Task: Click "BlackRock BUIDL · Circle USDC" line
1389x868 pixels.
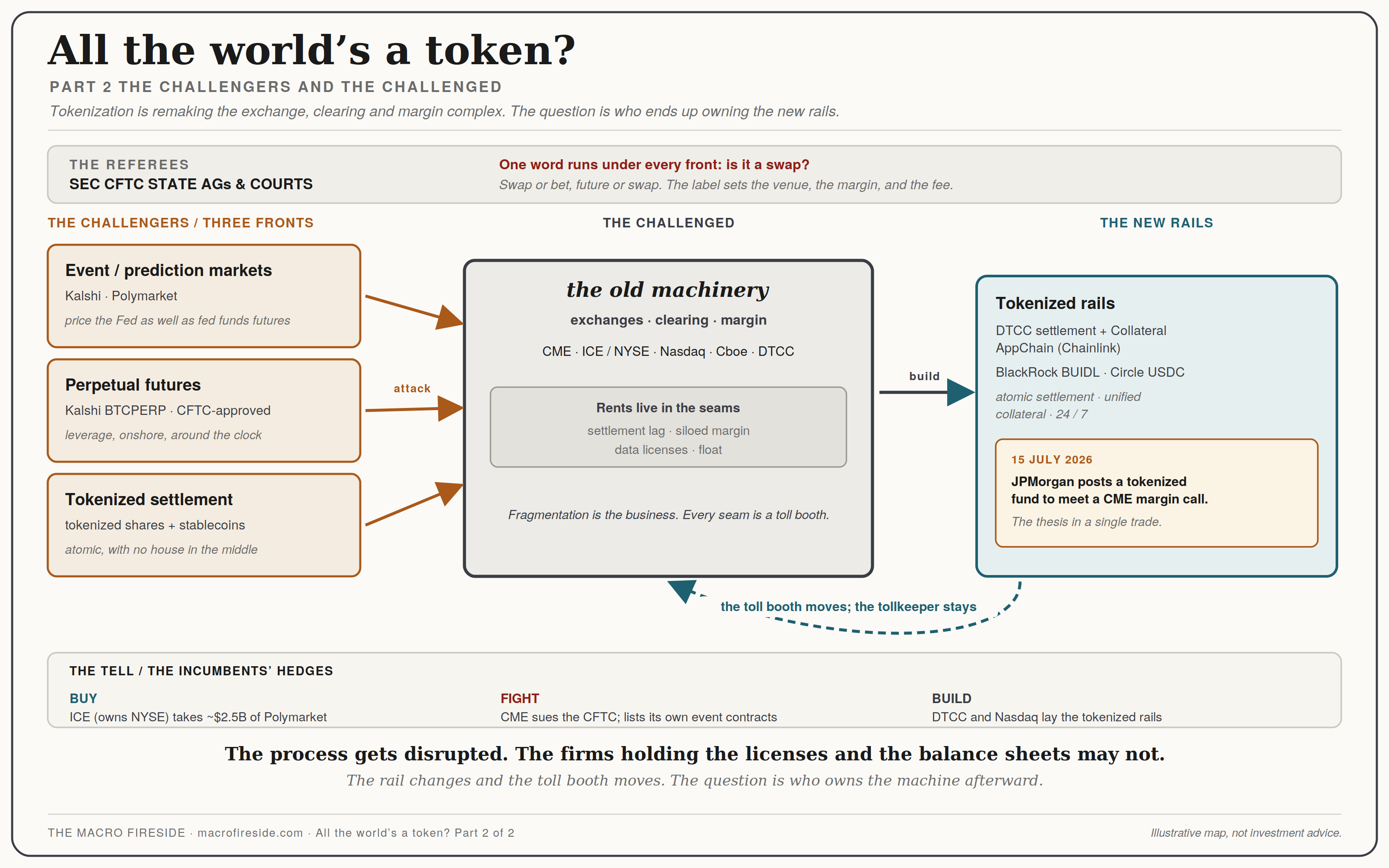Action: click(1090, 372)
